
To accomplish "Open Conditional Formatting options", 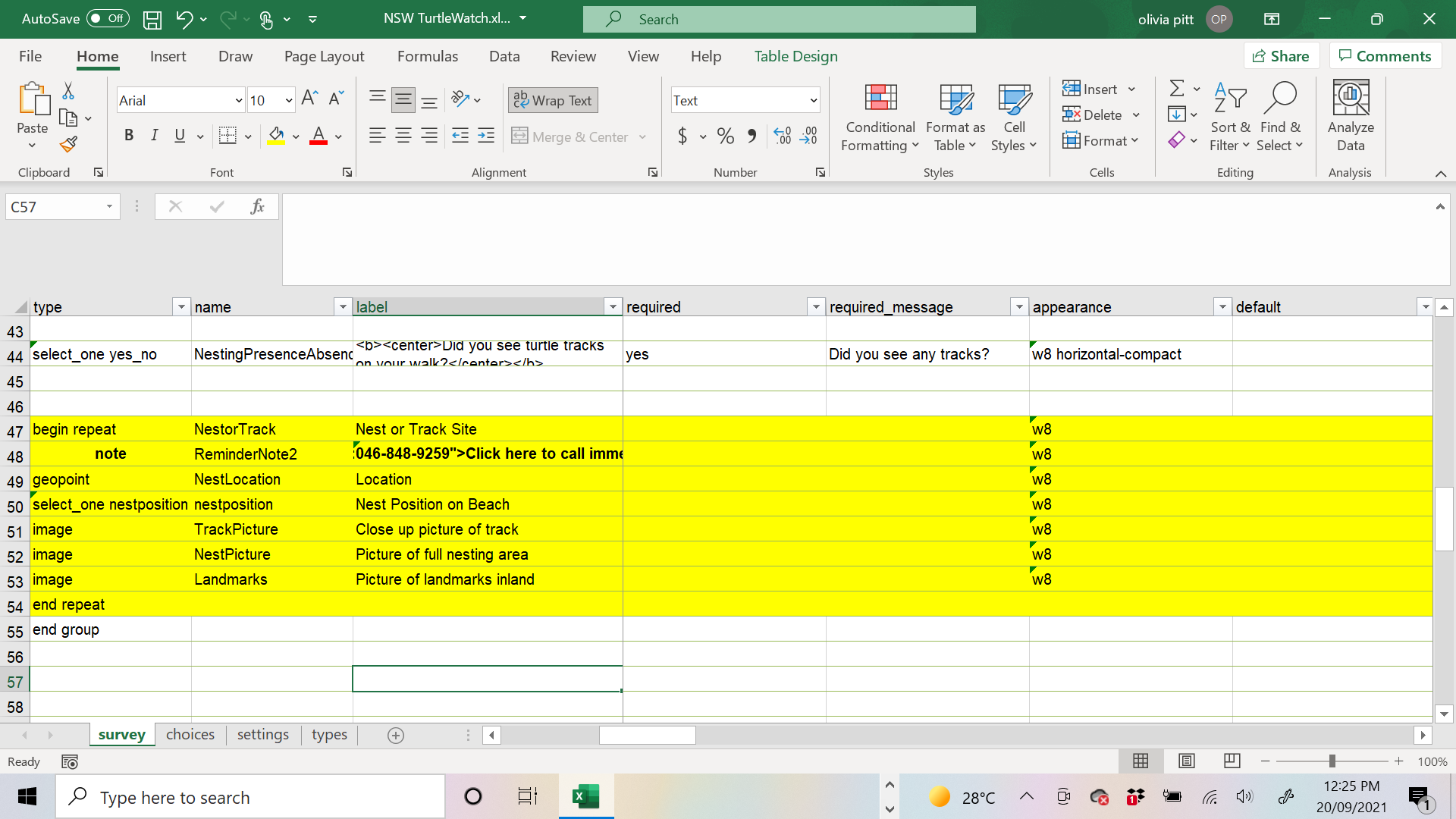I will coord(879,117).
